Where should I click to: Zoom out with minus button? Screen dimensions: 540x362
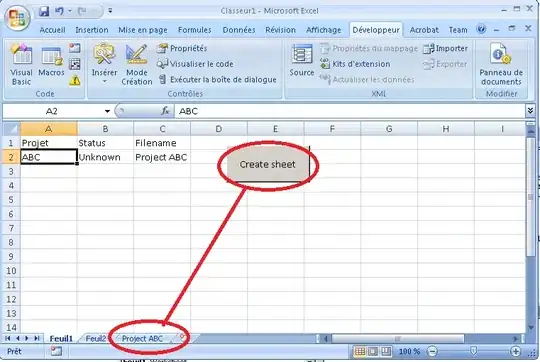(x=432, y=352)
